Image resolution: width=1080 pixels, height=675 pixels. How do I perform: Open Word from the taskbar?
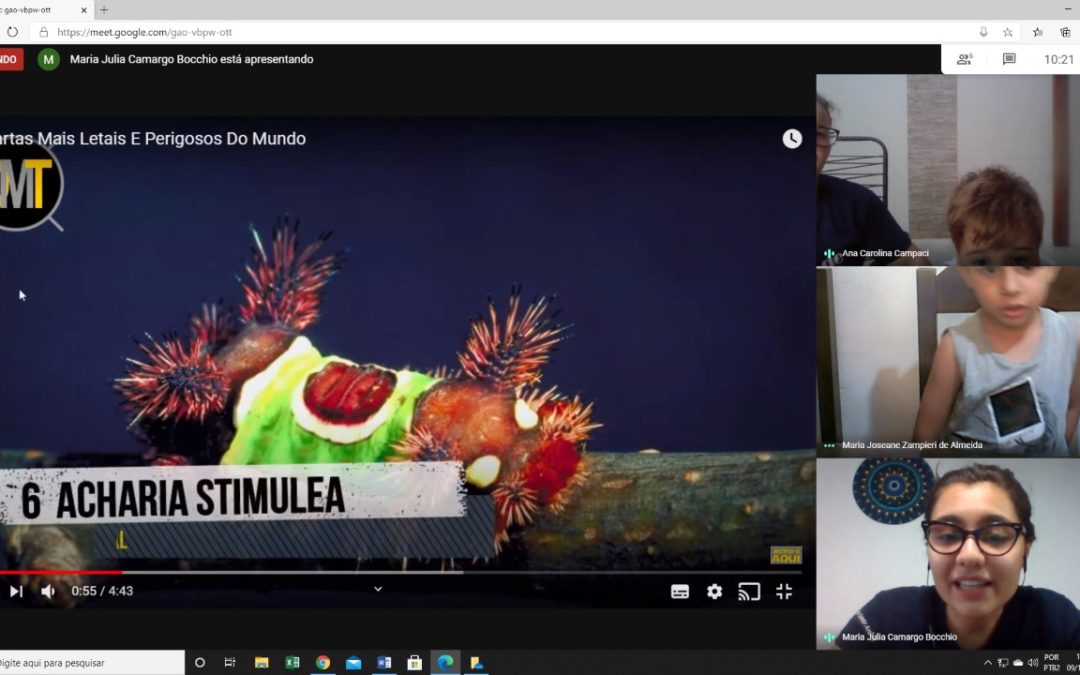384,663
